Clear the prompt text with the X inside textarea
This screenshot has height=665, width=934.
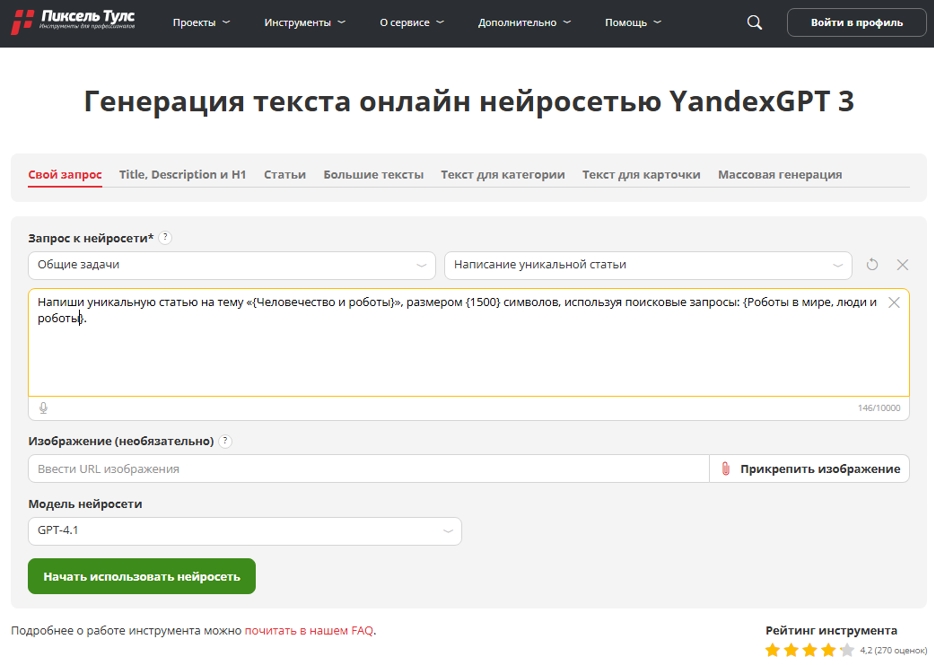pyautogui.click(x=893, y=303)
